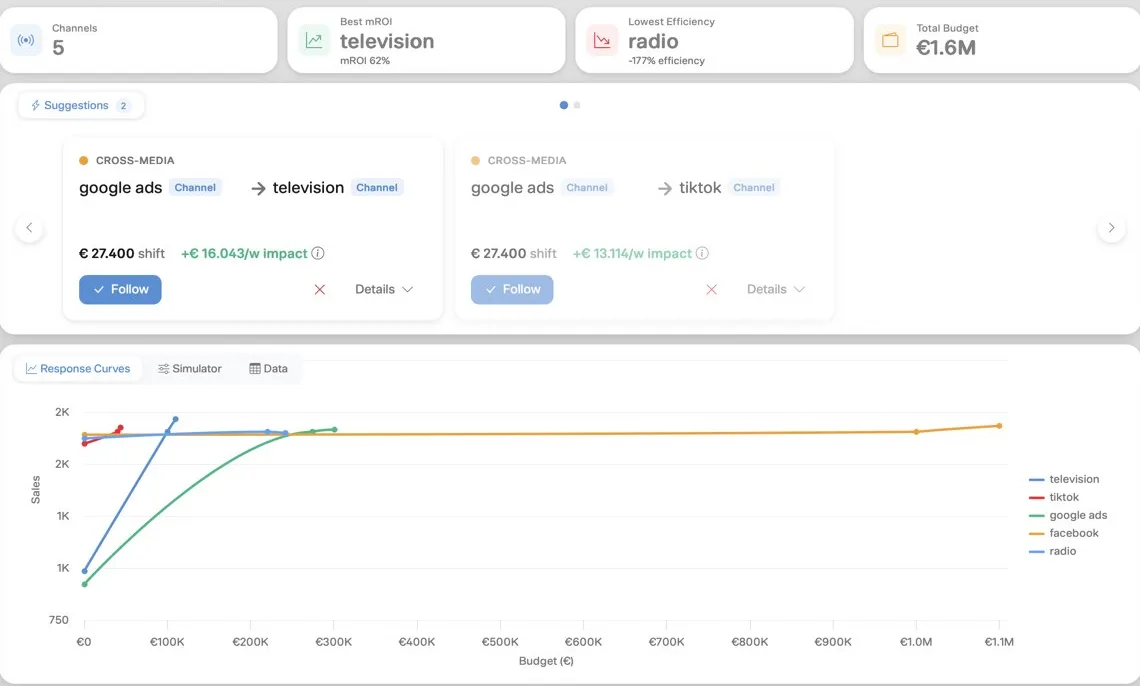
Task: Click Channel tag next to tiktok
Action: (754, 187)
